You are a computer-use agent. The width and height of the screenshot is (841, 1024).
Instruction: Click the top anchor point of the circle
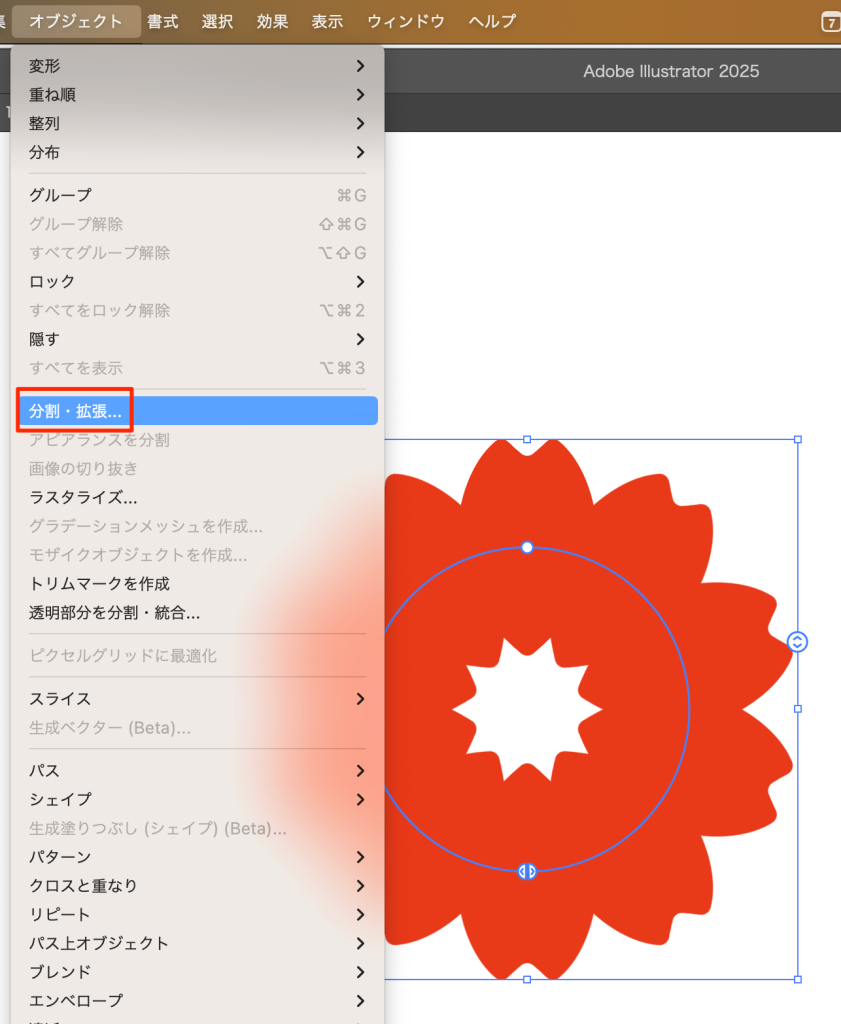point(527,547)
